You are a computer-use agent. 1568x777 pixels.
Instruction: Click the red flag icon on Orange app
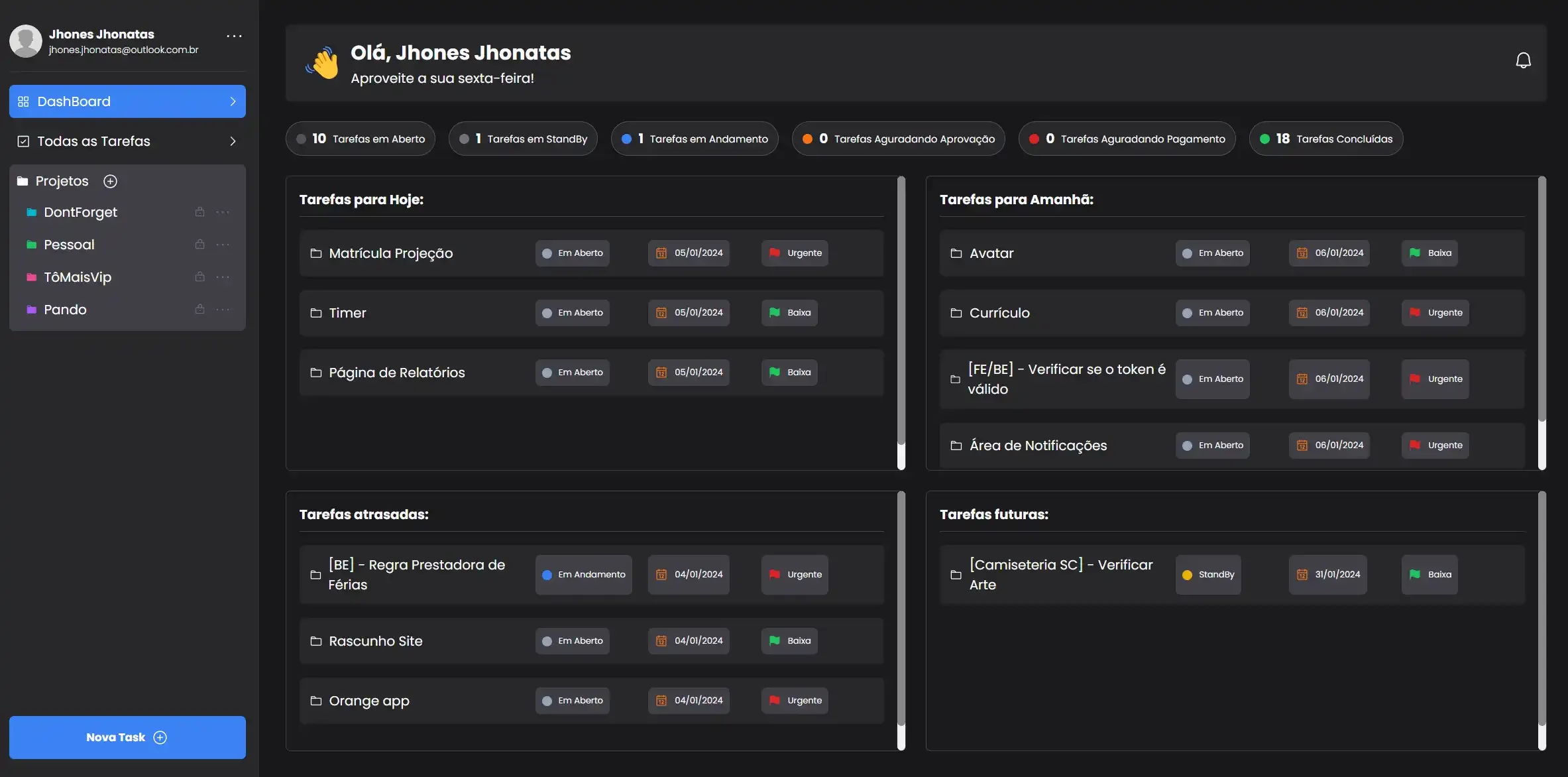[775, 700]
